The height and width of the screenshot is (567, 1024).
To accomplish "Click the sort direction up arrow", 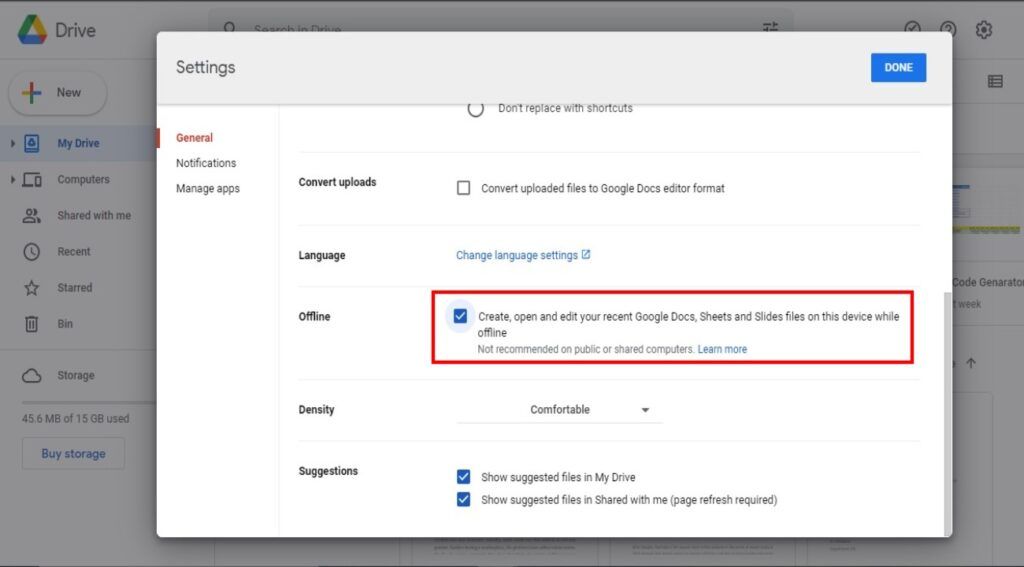I will [971, 364].
